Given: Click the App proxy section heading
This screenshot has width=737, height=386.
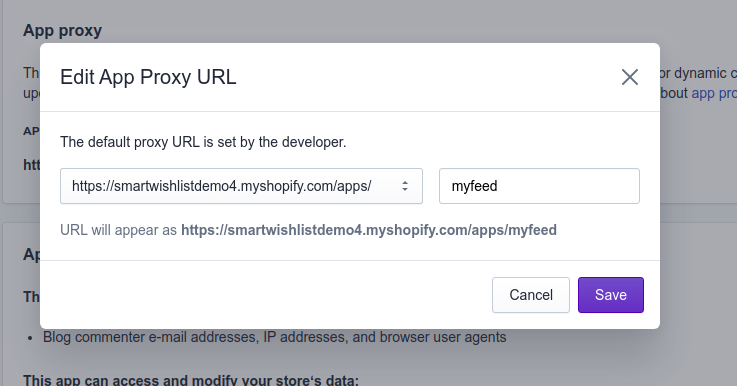Looking at the screenshot, I should [x=63, y=31].
